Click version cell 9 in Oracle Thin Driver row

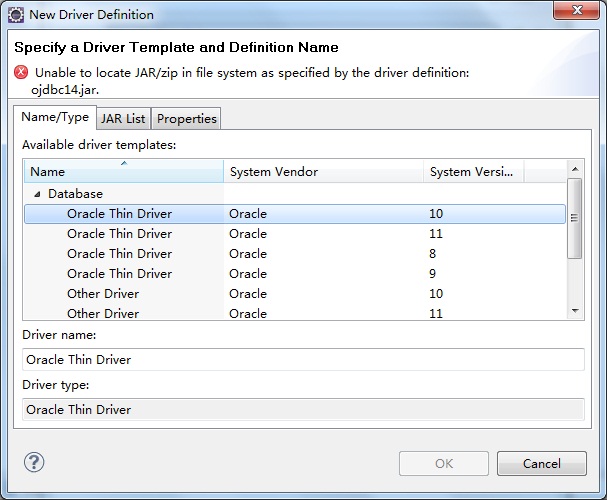(x=432, y=274)
